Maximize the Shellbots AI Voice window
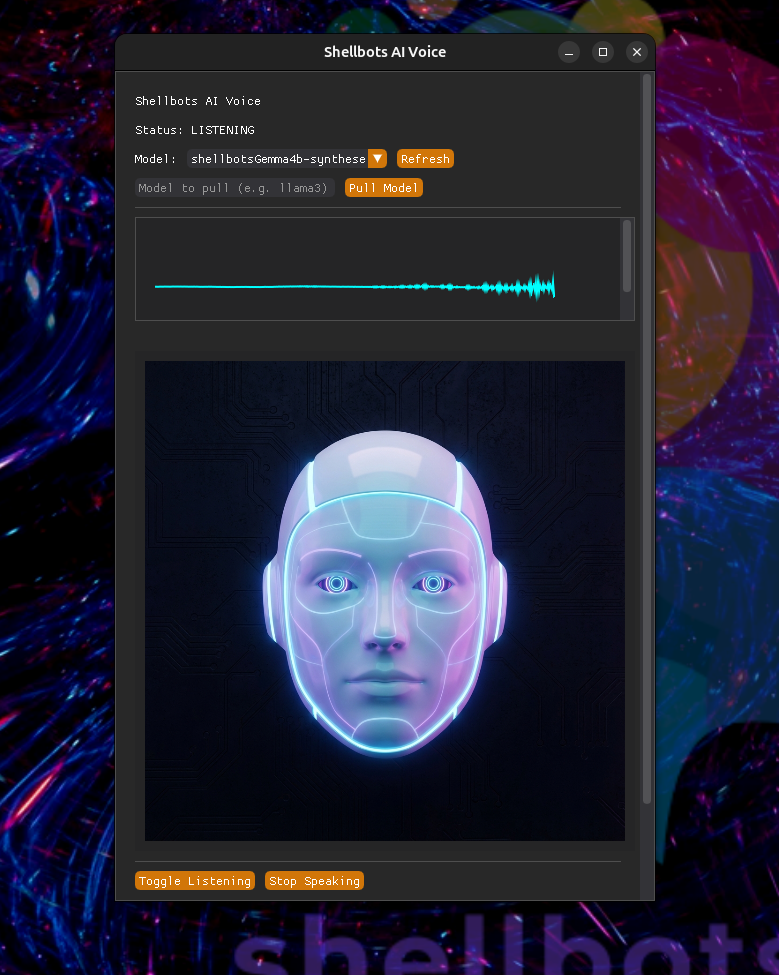Viewport: 779px width, 975px height. (603, 52)
